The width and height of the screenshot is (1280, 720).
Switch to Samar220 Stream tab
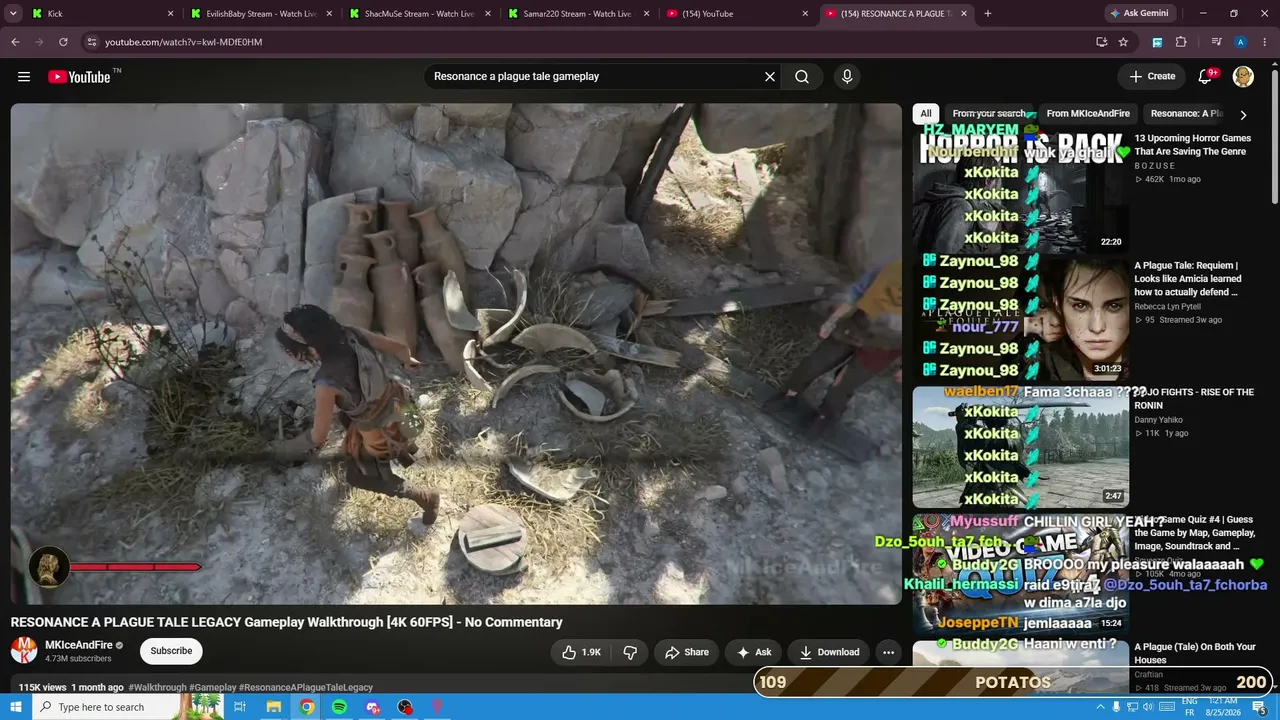pyautogui.click(x=576, y=14)
